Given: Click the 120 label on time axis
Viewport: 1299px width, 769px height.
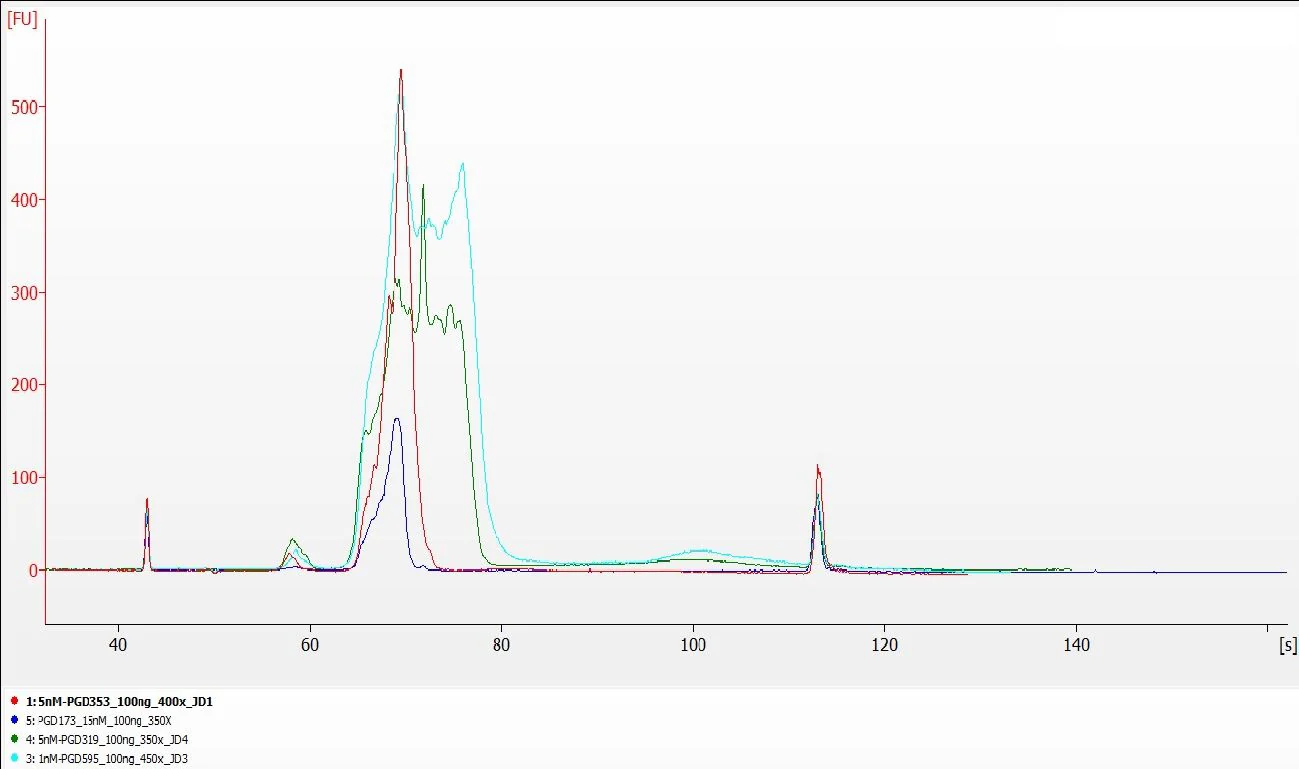Looking at the screenshot, I should coord(884,644).
